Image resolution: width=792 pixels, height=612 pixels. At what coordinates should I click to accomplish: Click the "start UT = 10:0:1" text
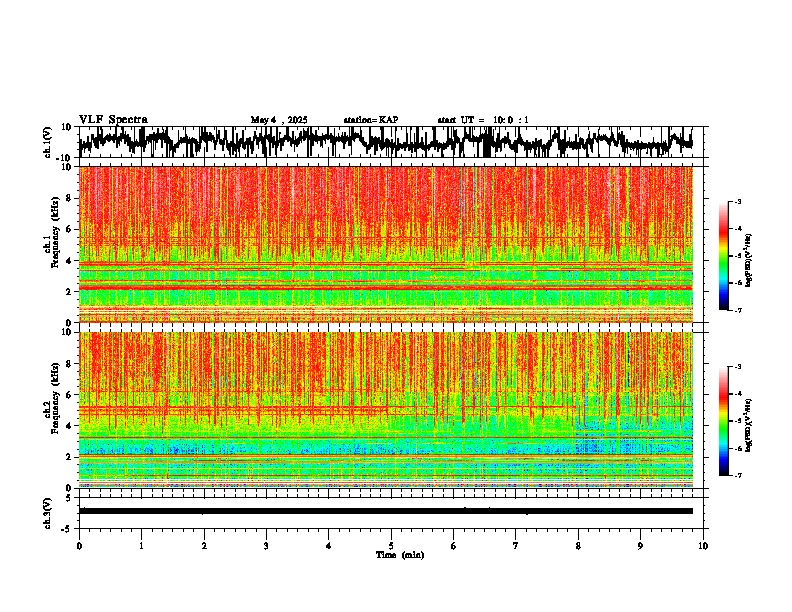[483, 120]
